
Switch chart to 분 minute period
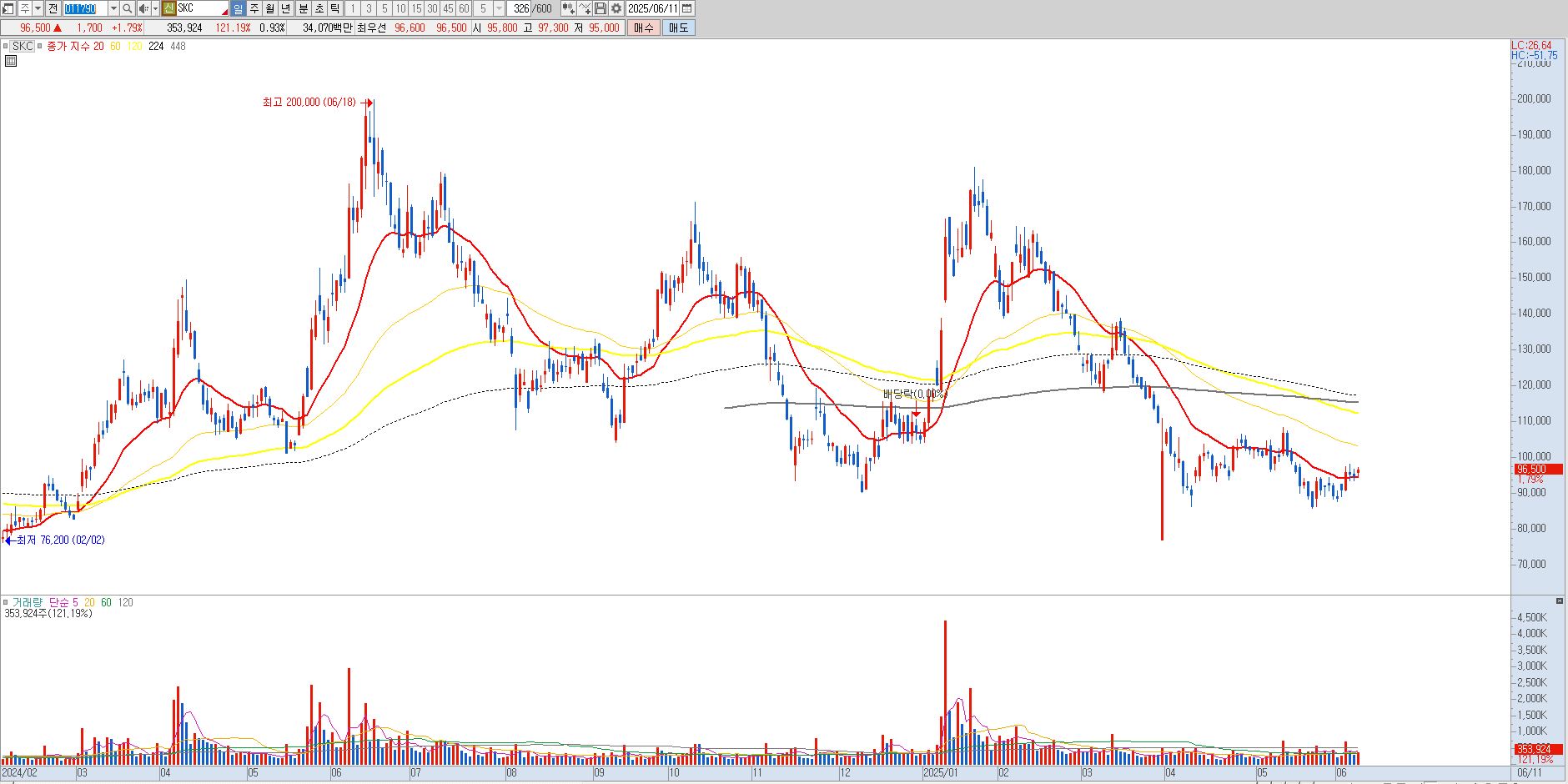click(x=304, y=8)
